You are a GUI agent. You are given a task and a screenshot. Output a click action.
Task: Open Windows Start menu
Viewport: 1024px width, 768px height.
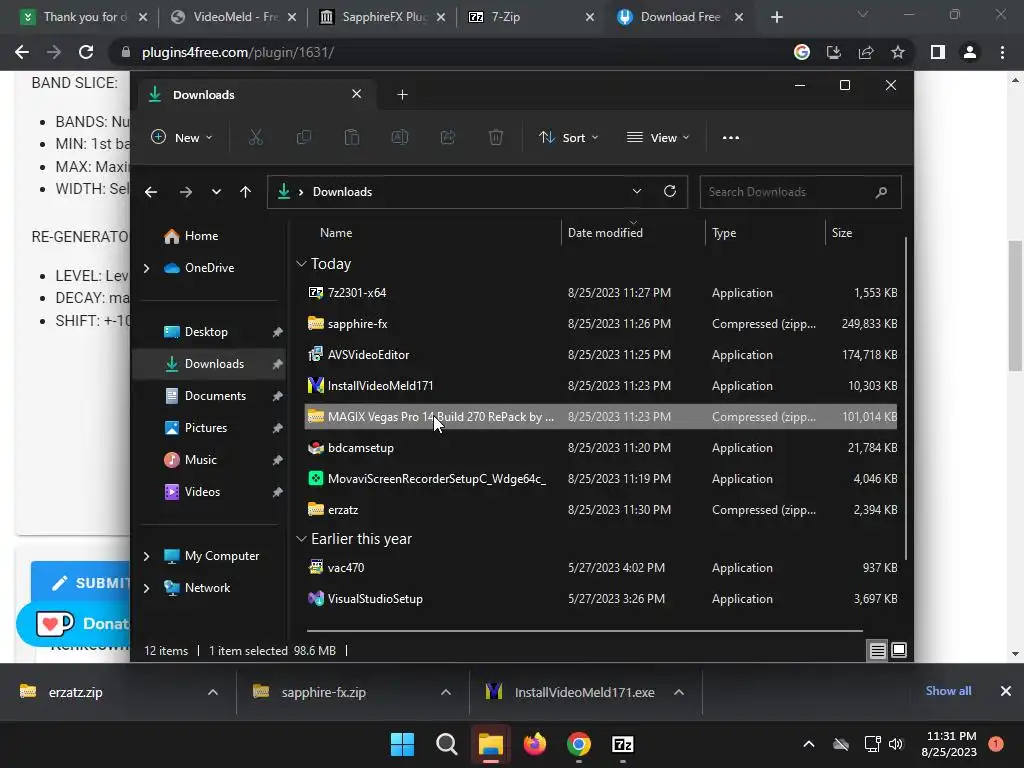tap(402, 744)
